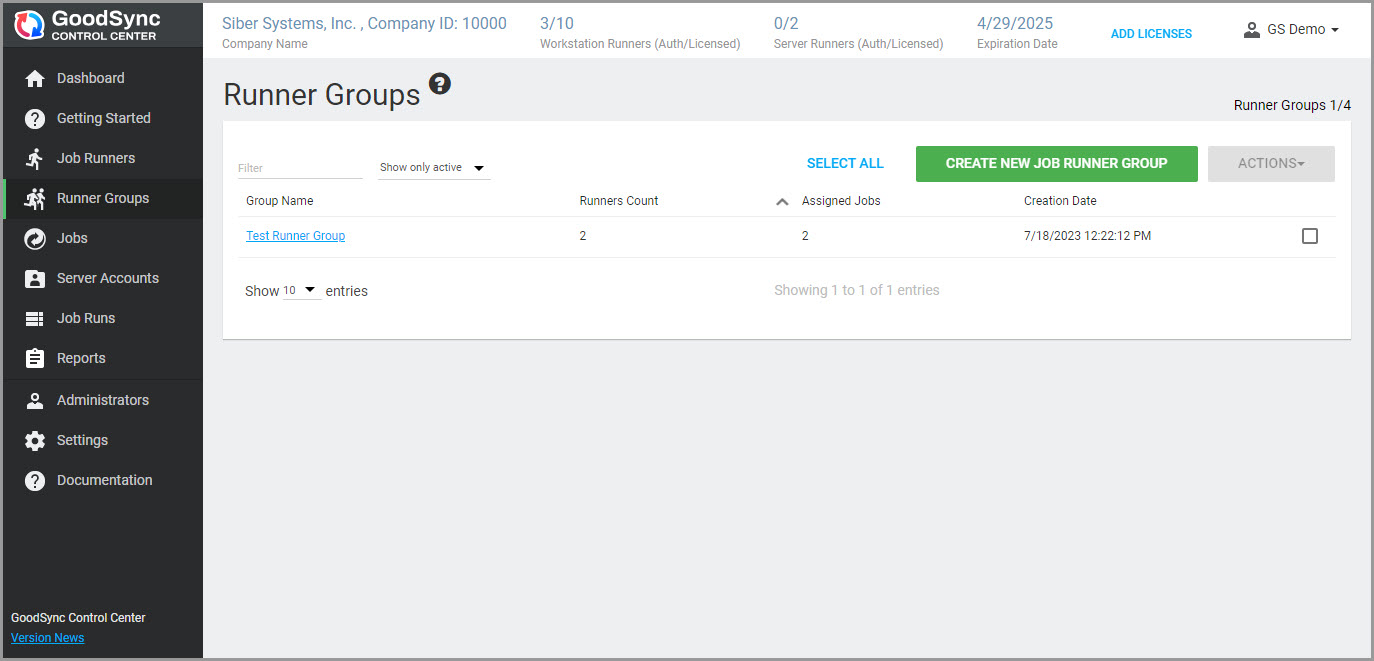Click the GoodSync Control Center logo

click(88, 25)
